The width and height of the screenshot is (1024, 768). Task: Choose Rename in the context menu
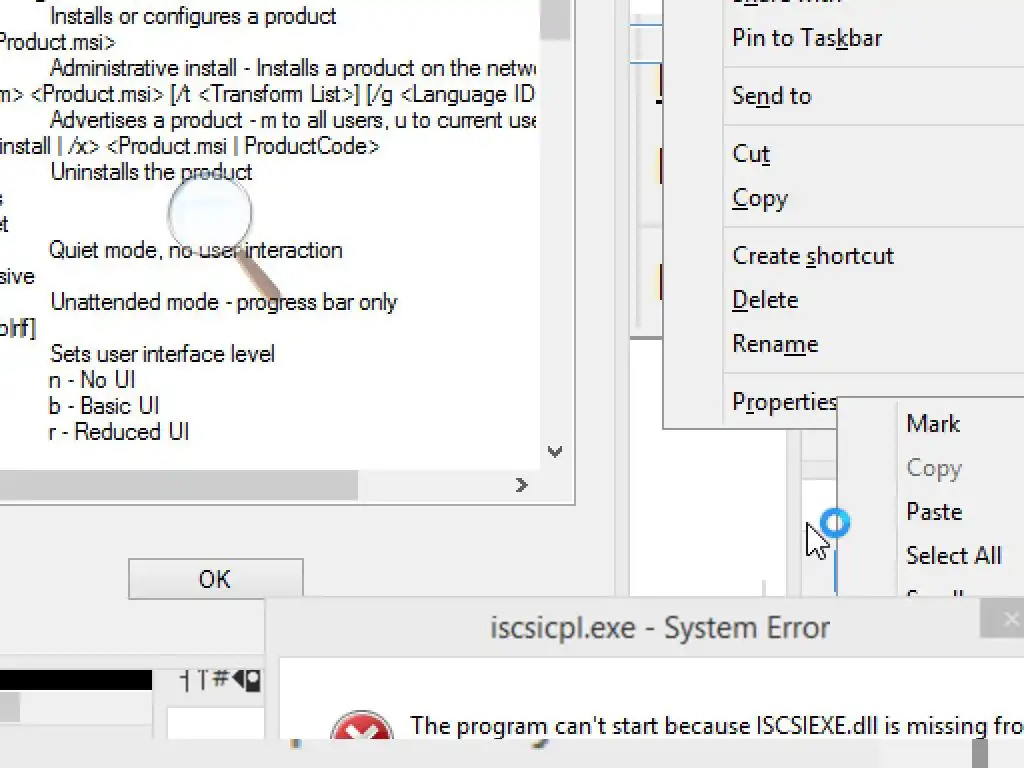tap(775, 344)
